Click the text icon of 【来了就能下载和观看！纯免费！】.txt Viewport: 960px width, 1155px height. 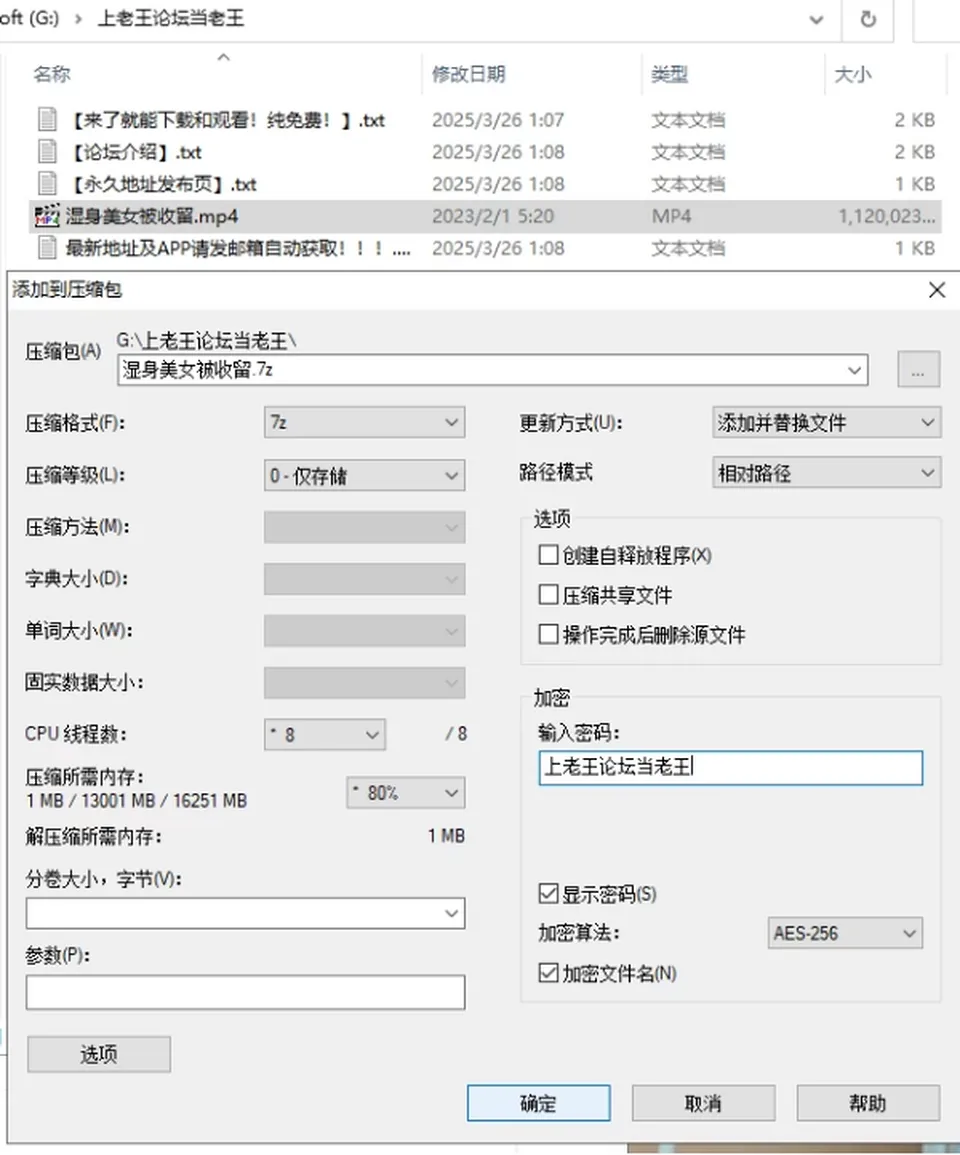click(x=47, y=119)
